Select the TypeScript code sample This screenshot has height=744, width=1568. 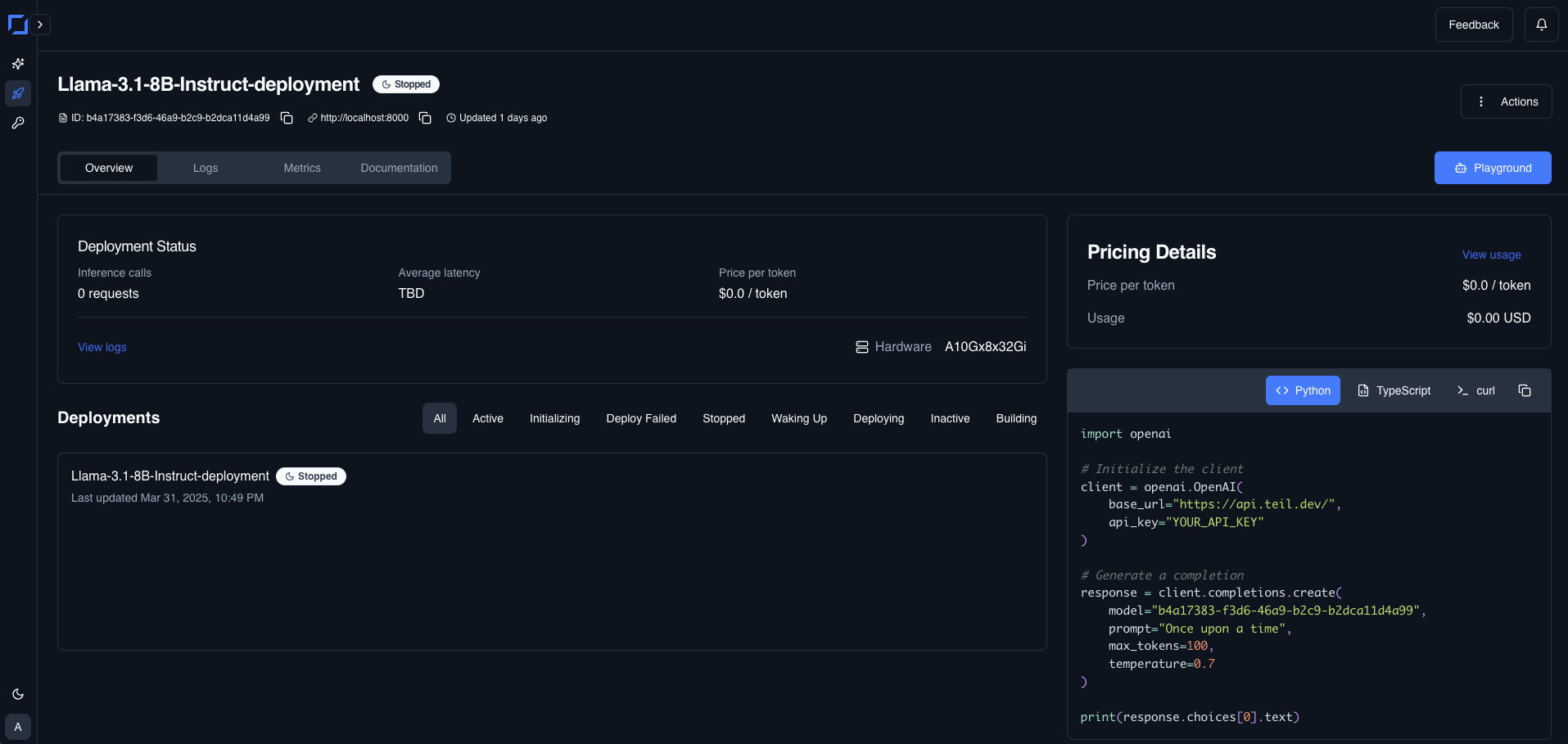[1394, 390]
